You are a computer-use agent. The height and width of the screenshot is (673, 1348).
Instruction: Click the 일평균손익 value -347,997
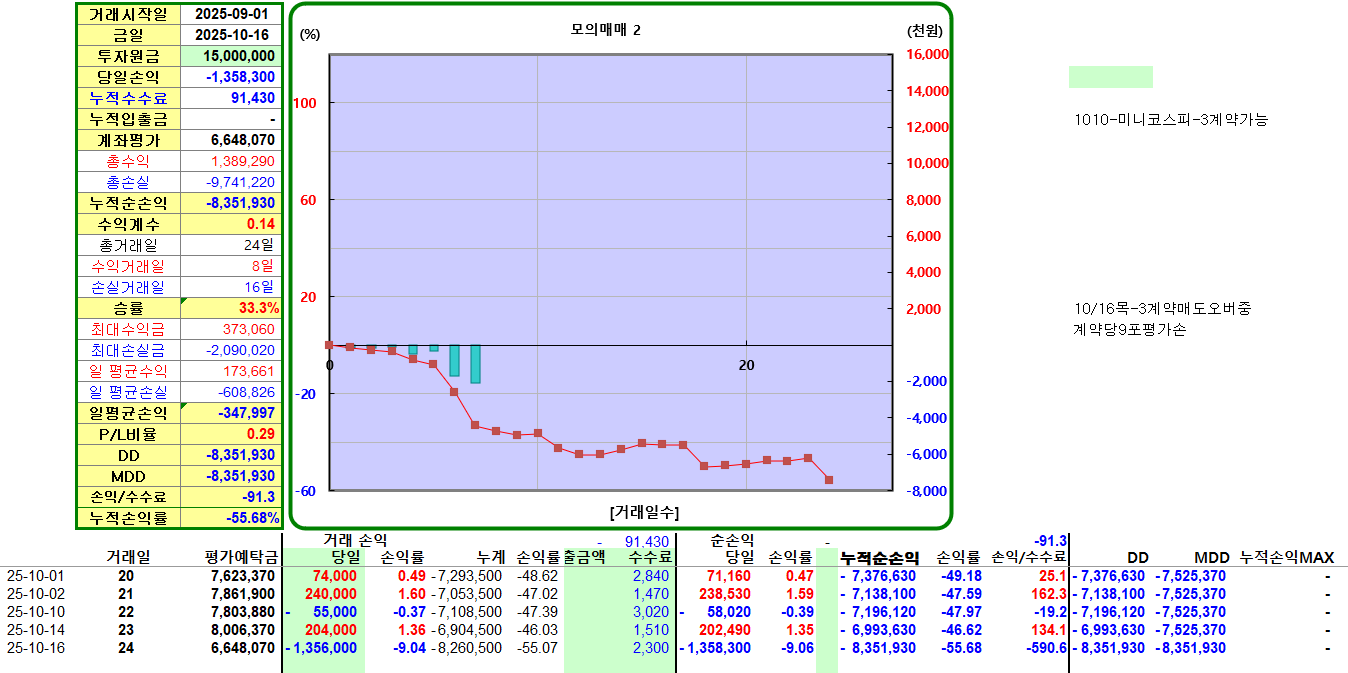231,413
